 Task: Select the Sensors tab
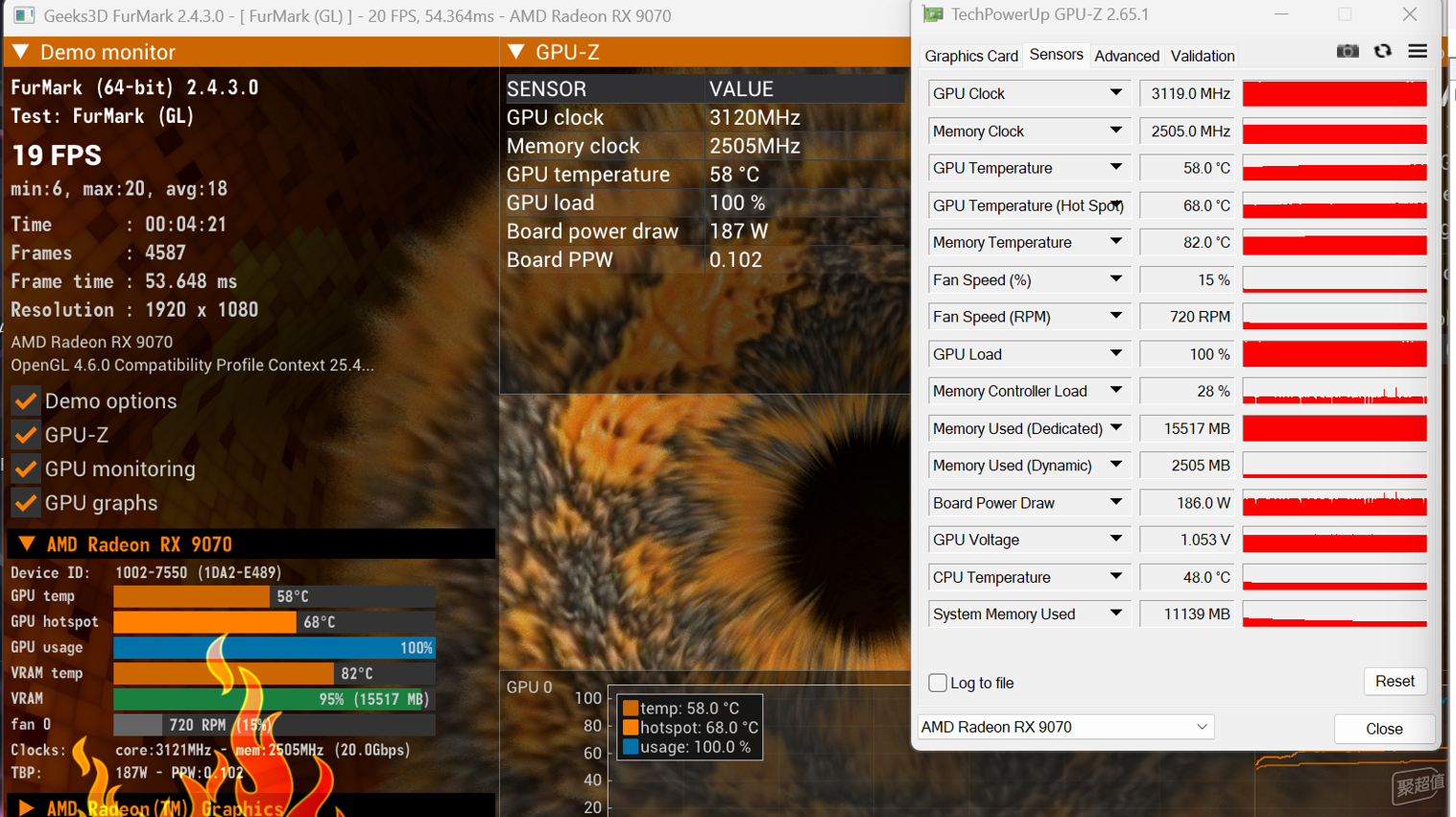pos(1056,55)
